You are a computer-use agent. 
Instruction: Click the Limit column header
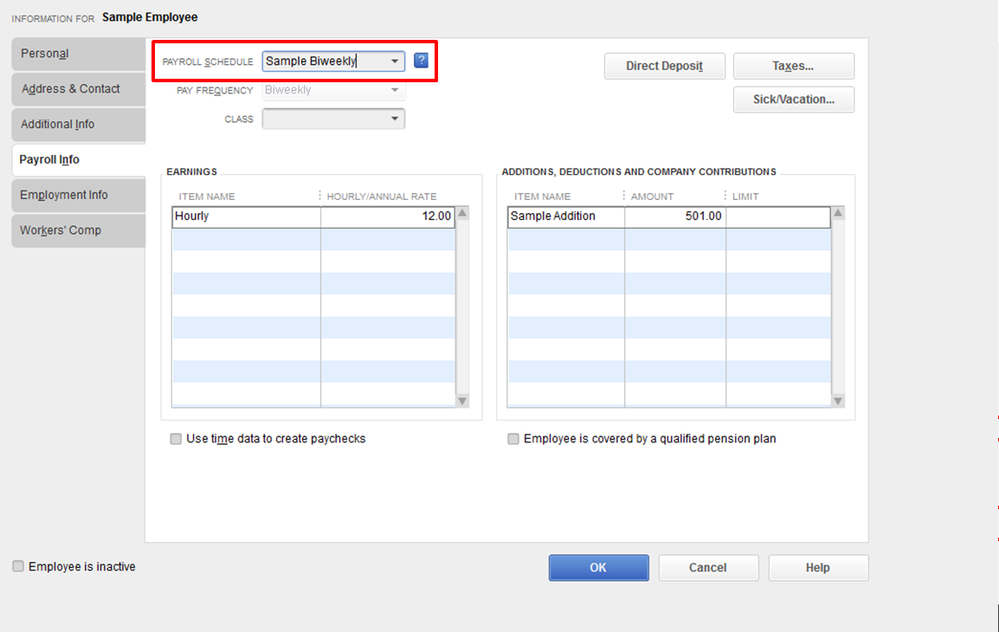(x=745, y=196)
